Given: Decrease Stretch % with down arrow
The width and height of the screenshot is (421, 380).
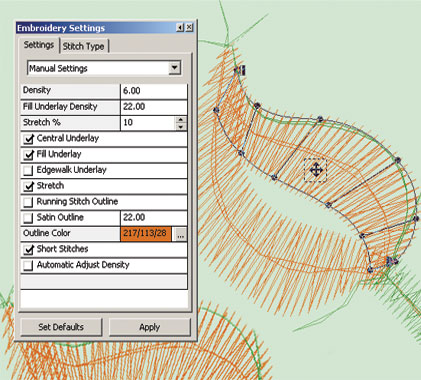Looking at the screenshot, I should click(181, 127).
